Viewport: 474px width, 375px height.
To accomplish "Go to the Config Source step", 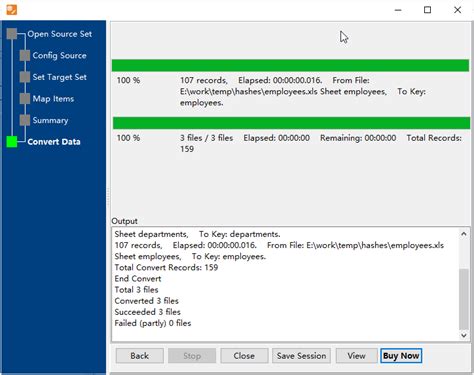I will pos(59,56).
